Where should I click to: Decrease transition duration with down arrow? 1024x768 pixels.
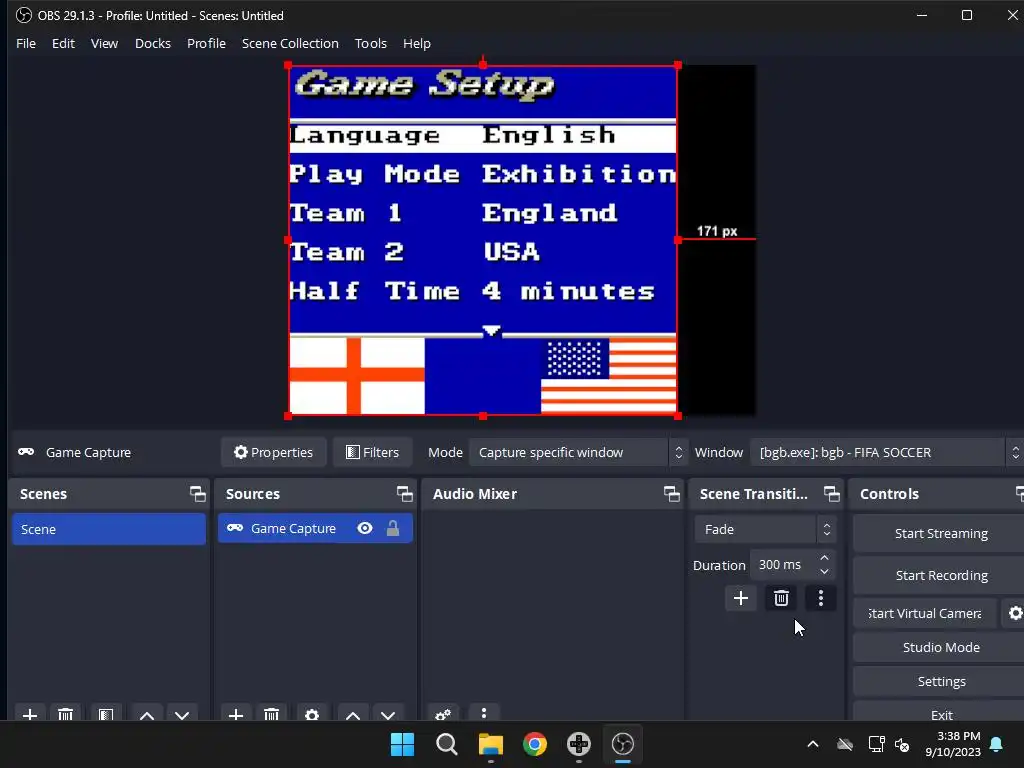[824, 571]
